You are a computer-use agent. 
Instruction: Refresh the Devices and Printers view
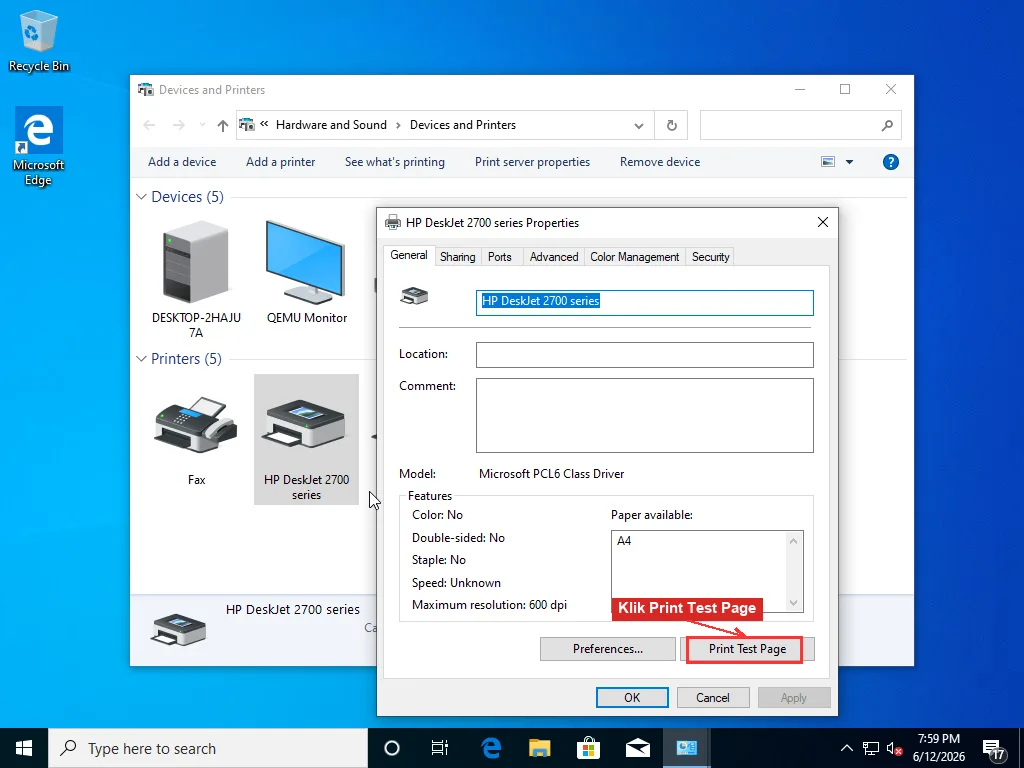click(671, 125)
